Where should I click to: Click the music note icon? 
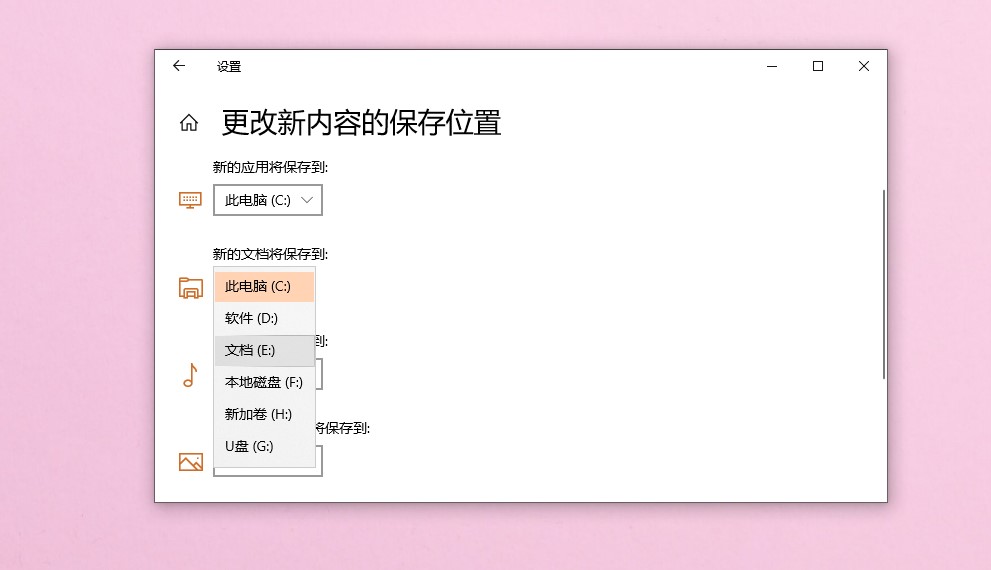click(x=190, y=375)
